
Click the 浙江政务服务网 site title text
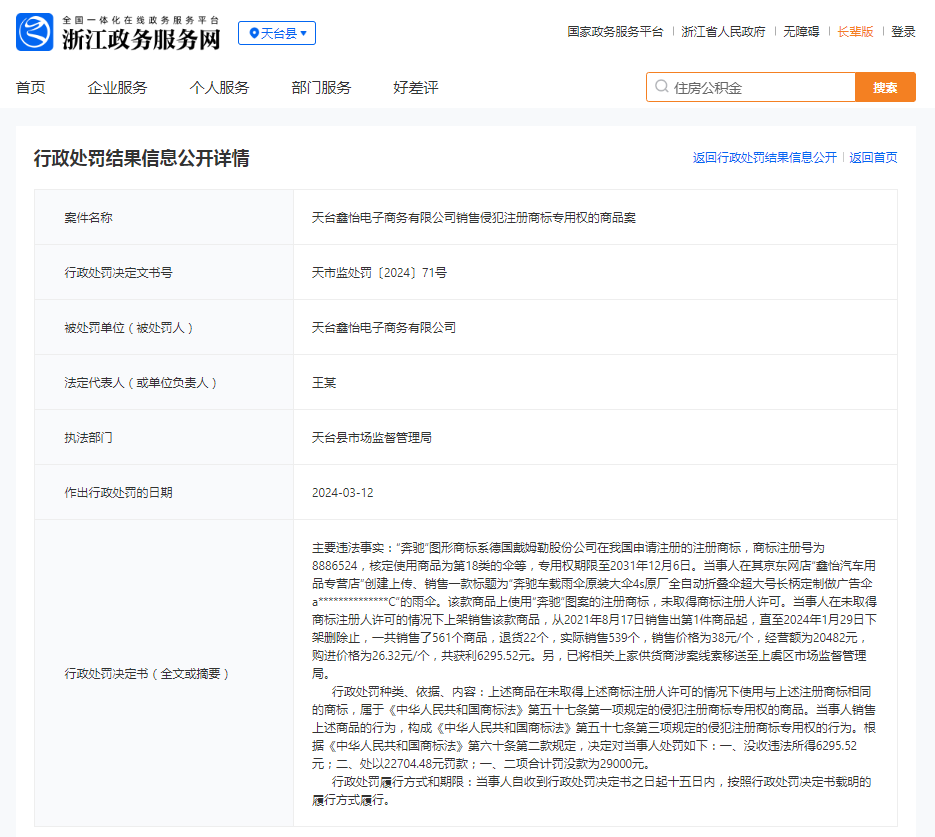[x=141, y=39]
